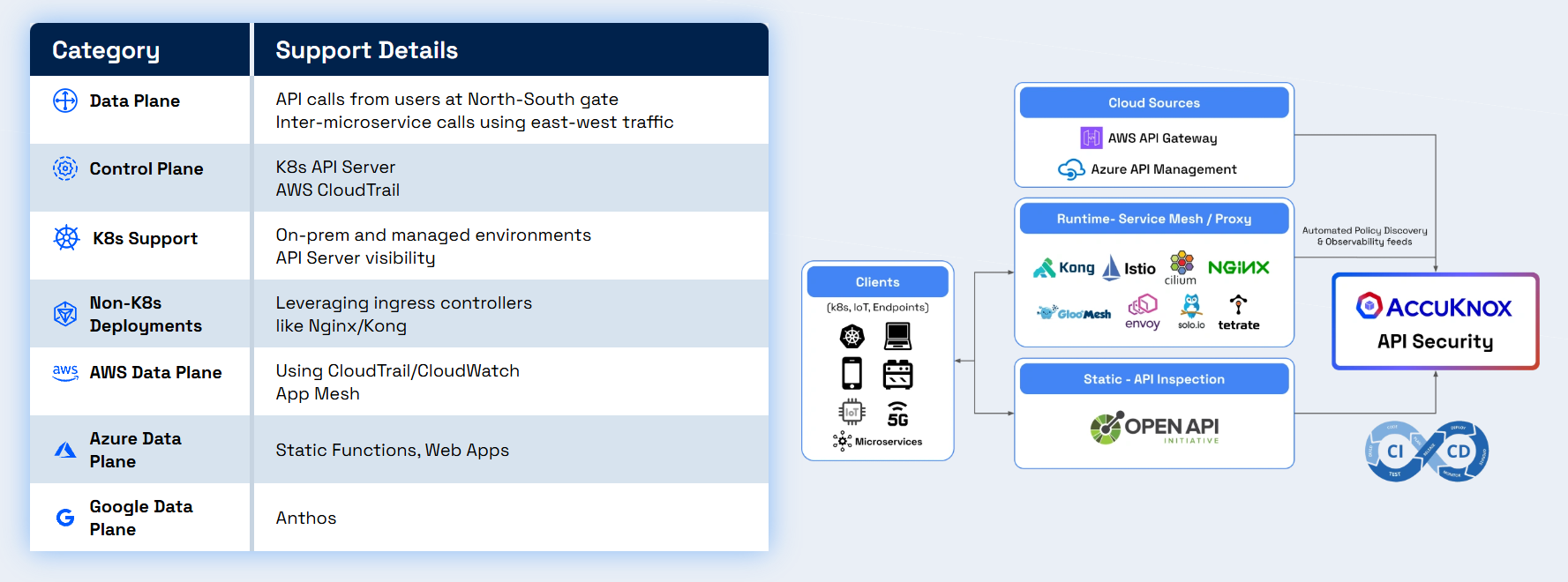The width and height of the screenshot is (1568, 582).
Task: Click the AWS API Gateway entry
Action: (1150, 138)
